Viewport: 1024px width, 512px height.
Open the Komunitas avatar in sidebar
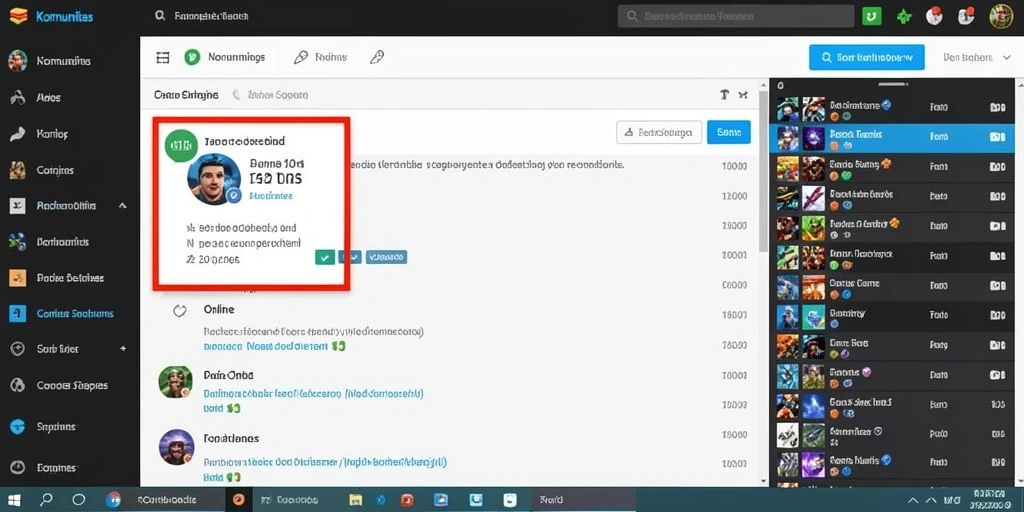click(x=18, y=61)
